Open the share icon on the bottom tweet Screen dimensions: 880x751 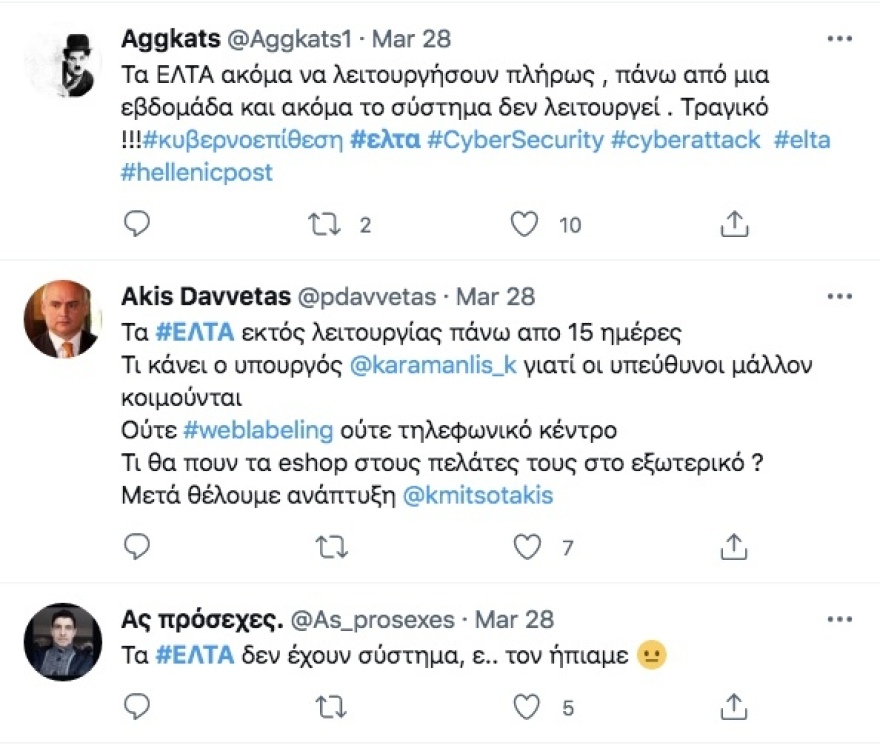pos(735,704)
